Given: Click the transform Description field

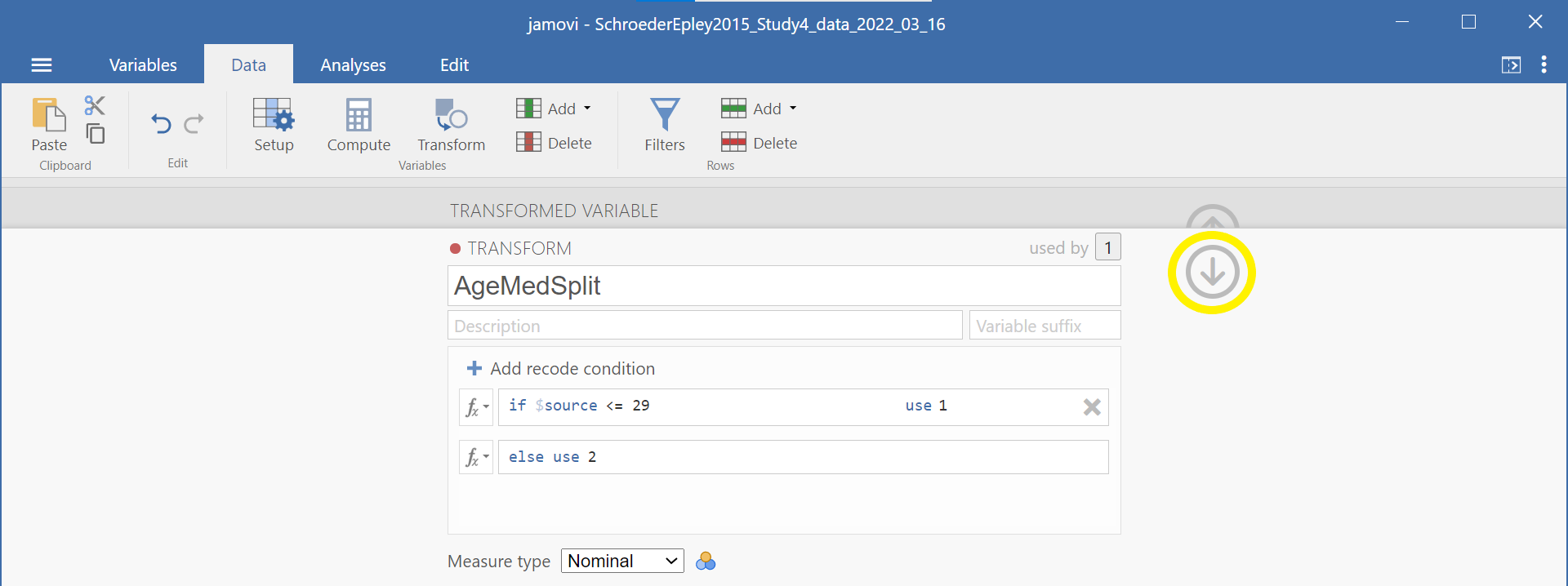Looking at the screenshot, I should [705, 326].
